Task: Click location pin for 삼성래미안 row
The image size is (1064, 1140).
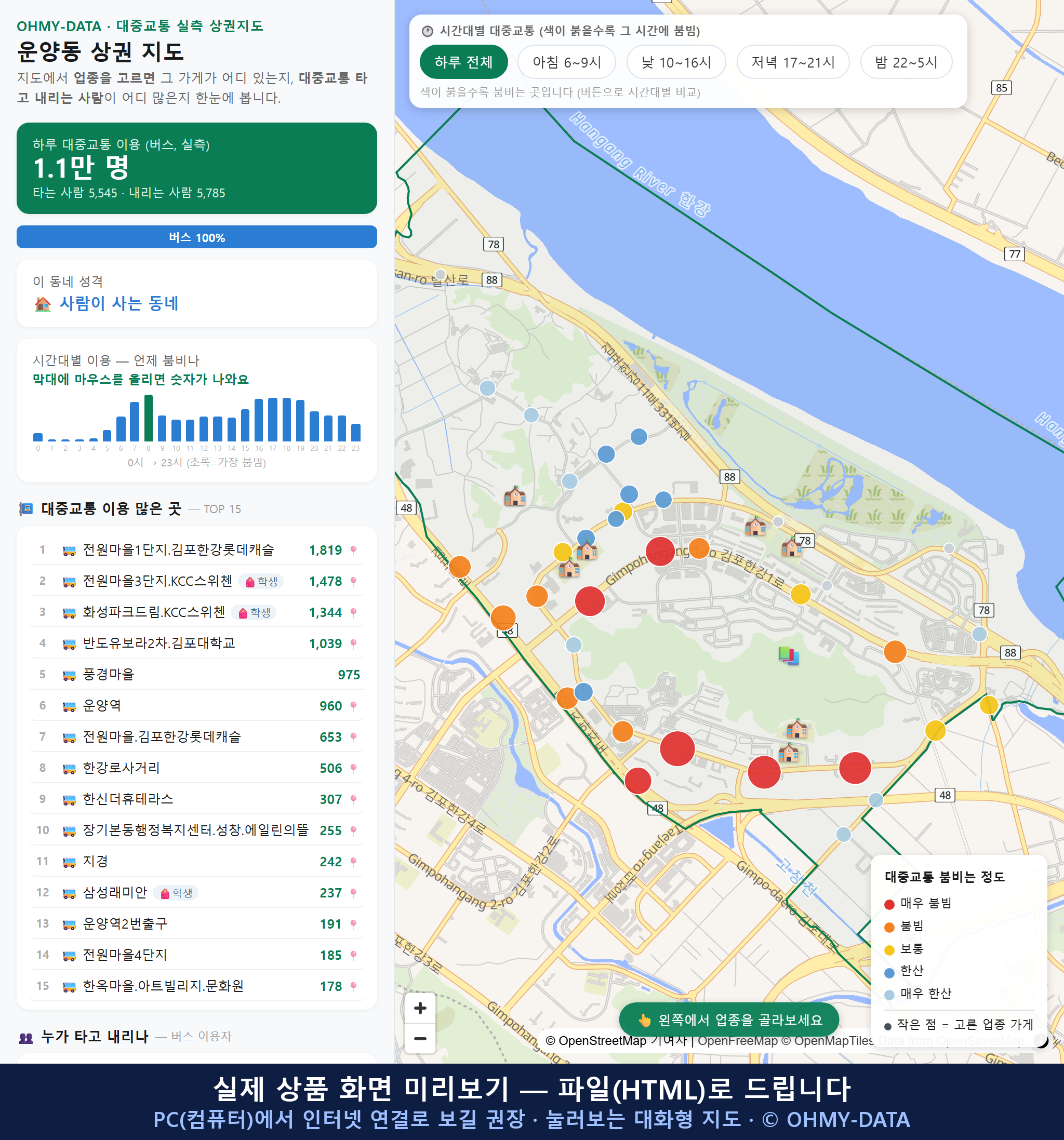Action: pos(353,893)
